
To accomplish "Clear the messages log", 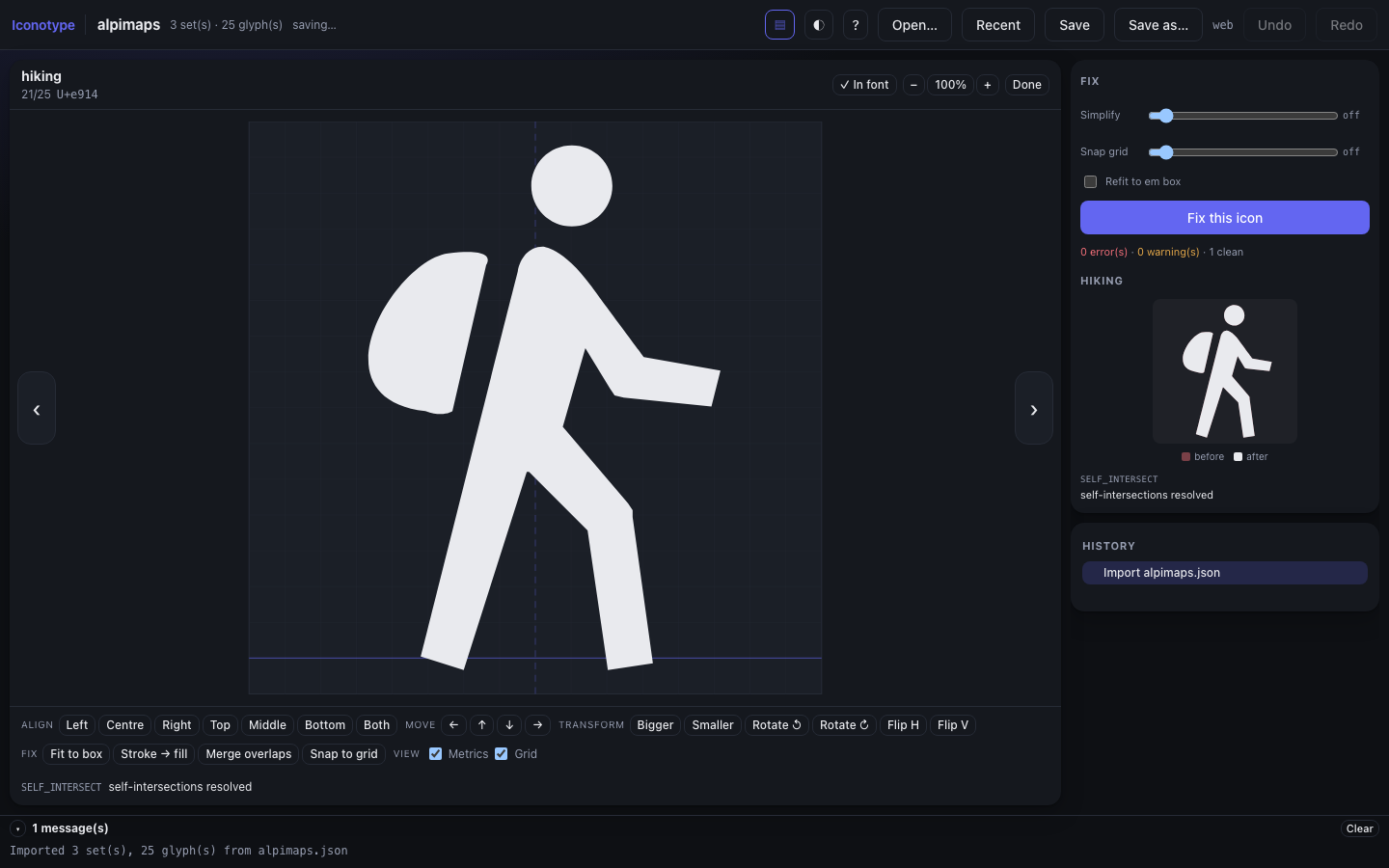I will [1360, 828].
